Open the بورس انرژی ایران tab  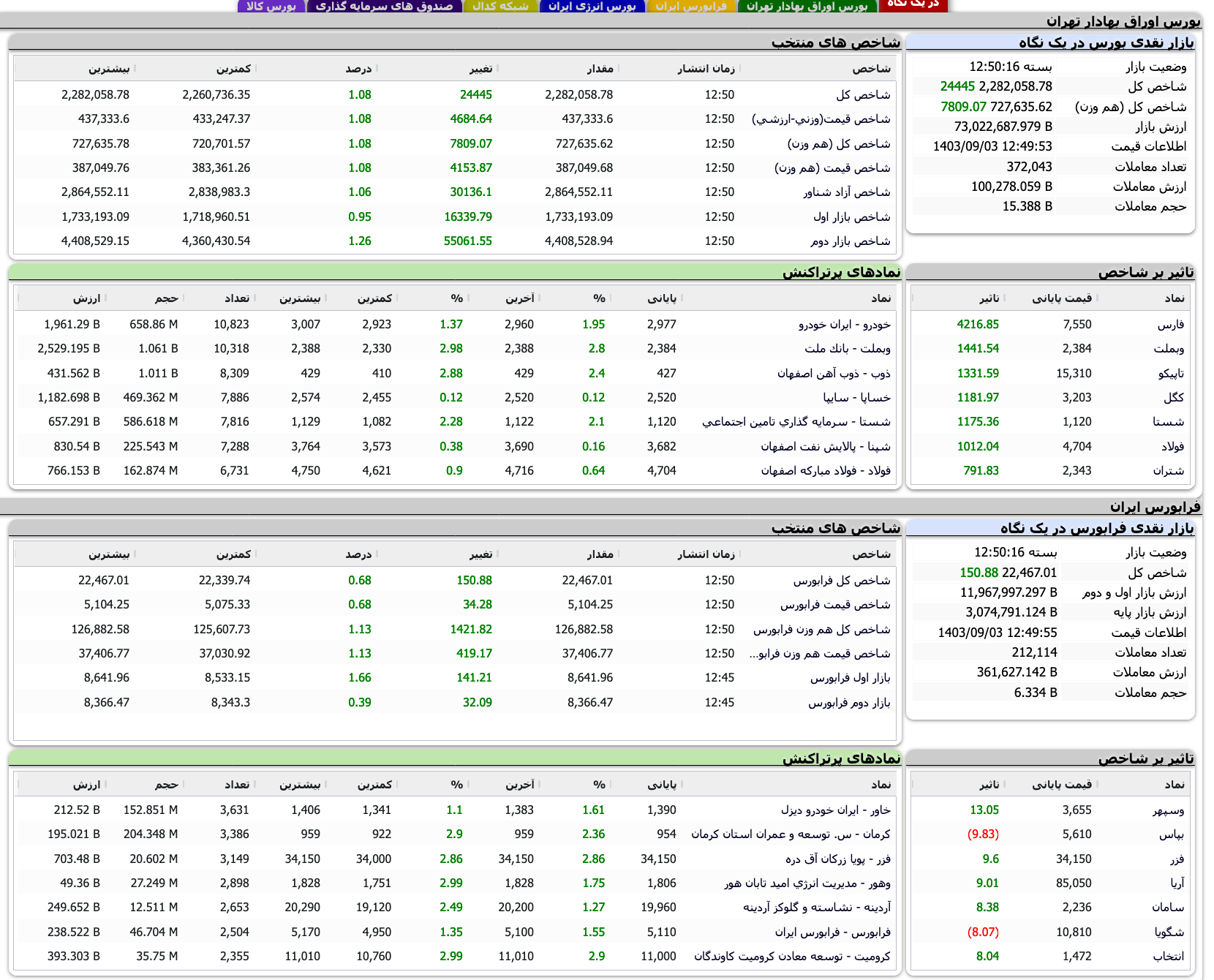click(592, 6)
